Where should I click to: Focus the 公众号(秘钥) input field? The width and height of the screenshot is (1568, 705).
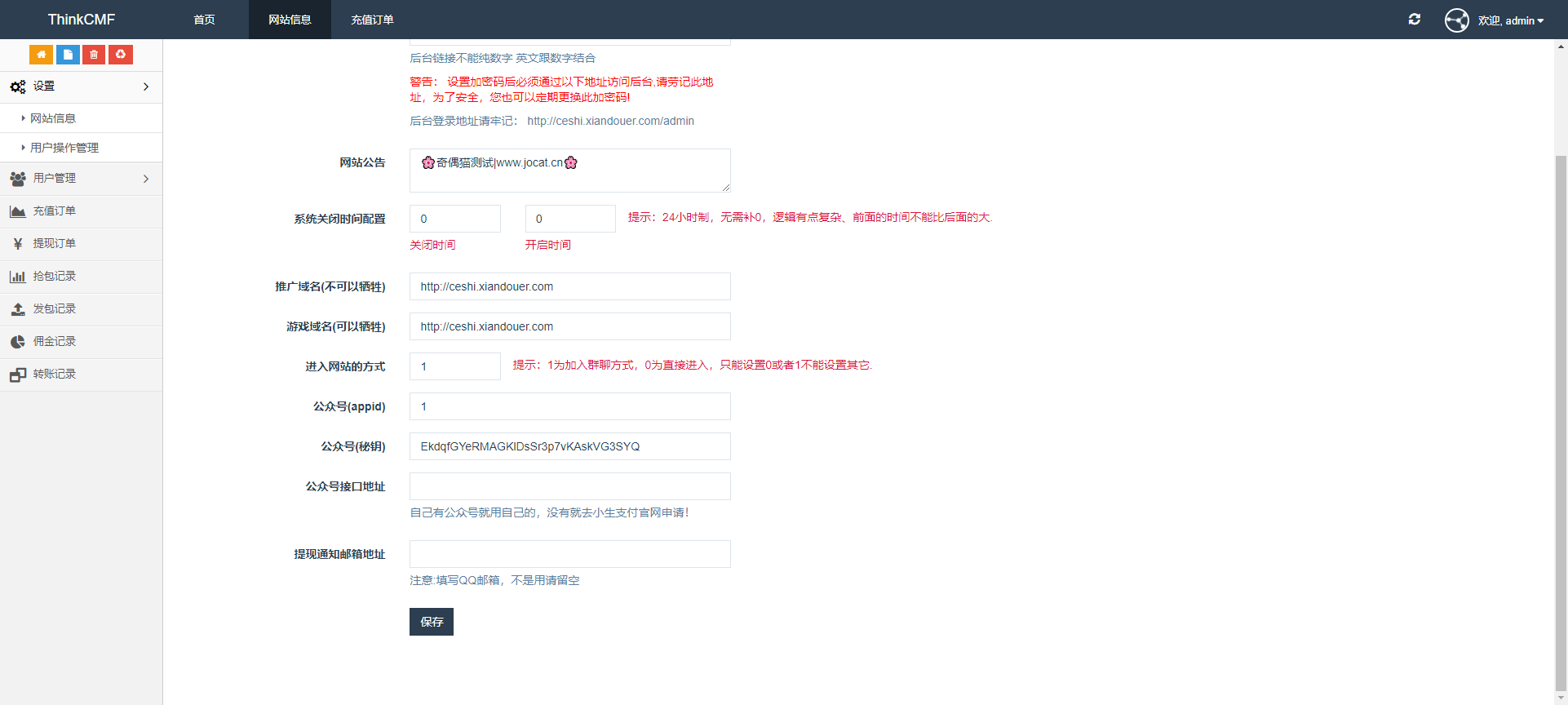[570, 446]
